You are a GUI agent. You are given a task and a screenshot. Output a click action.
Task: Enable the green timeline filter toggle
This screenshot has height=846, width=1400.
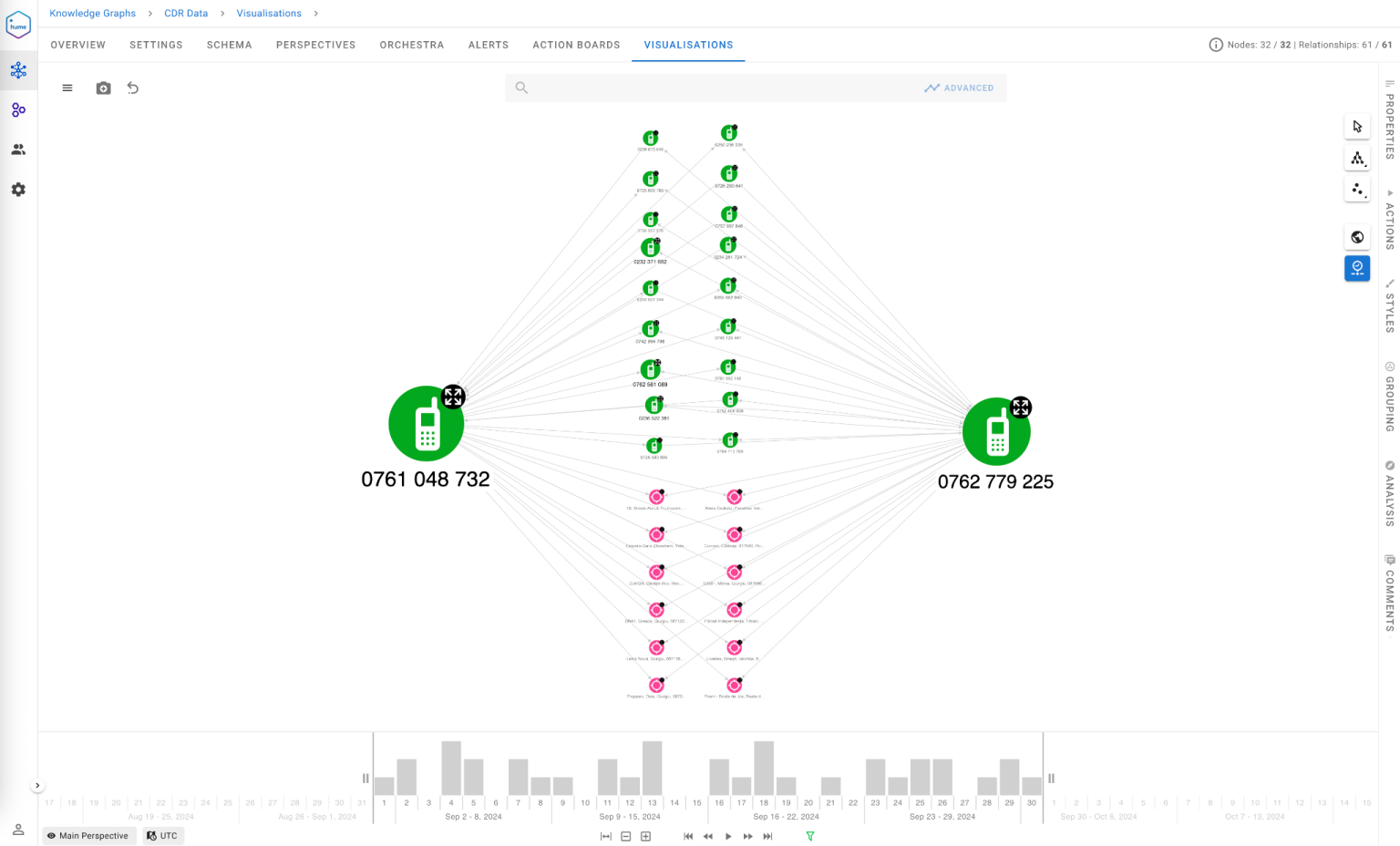point(809,836)
